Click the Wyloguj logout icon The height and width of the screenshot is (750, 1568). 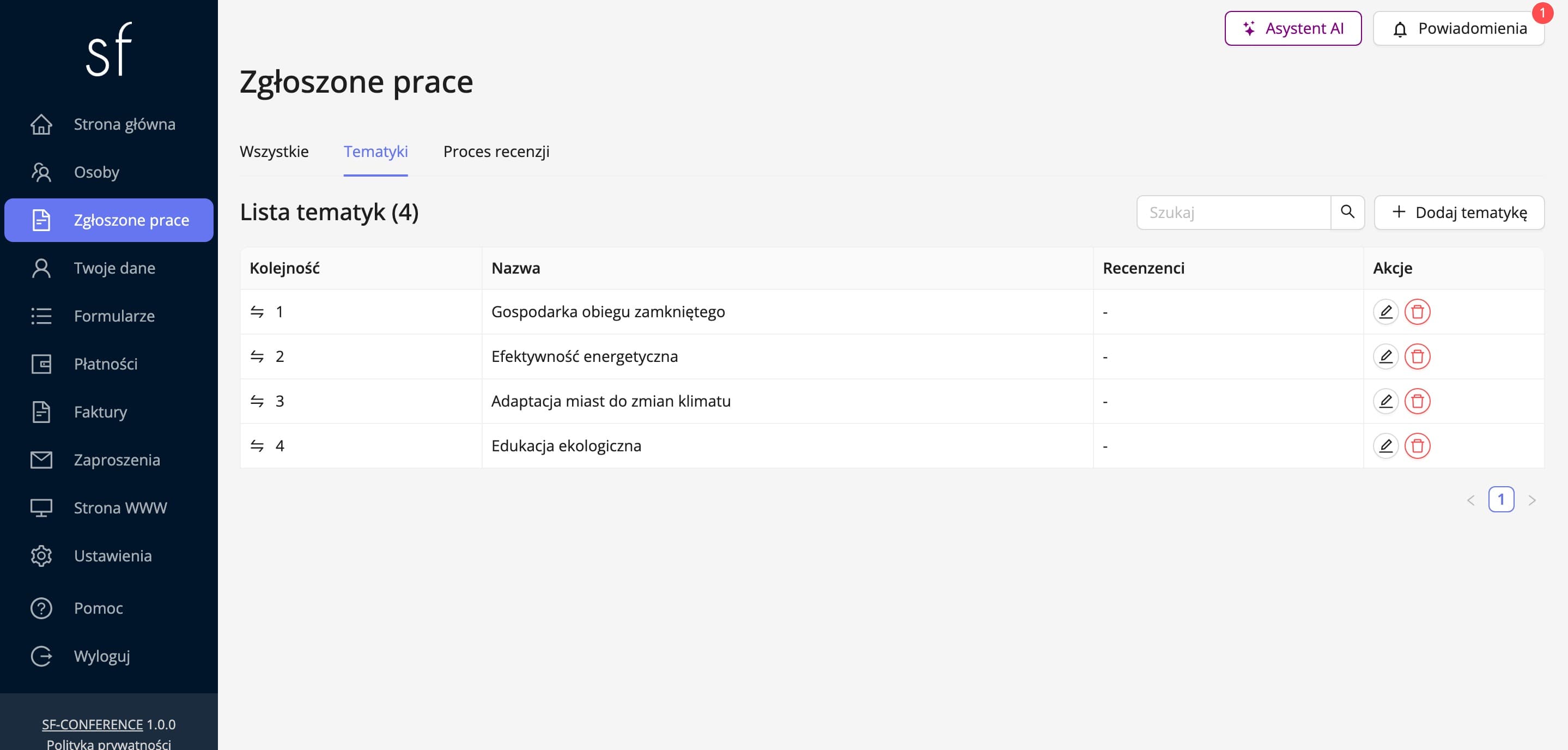41,656
